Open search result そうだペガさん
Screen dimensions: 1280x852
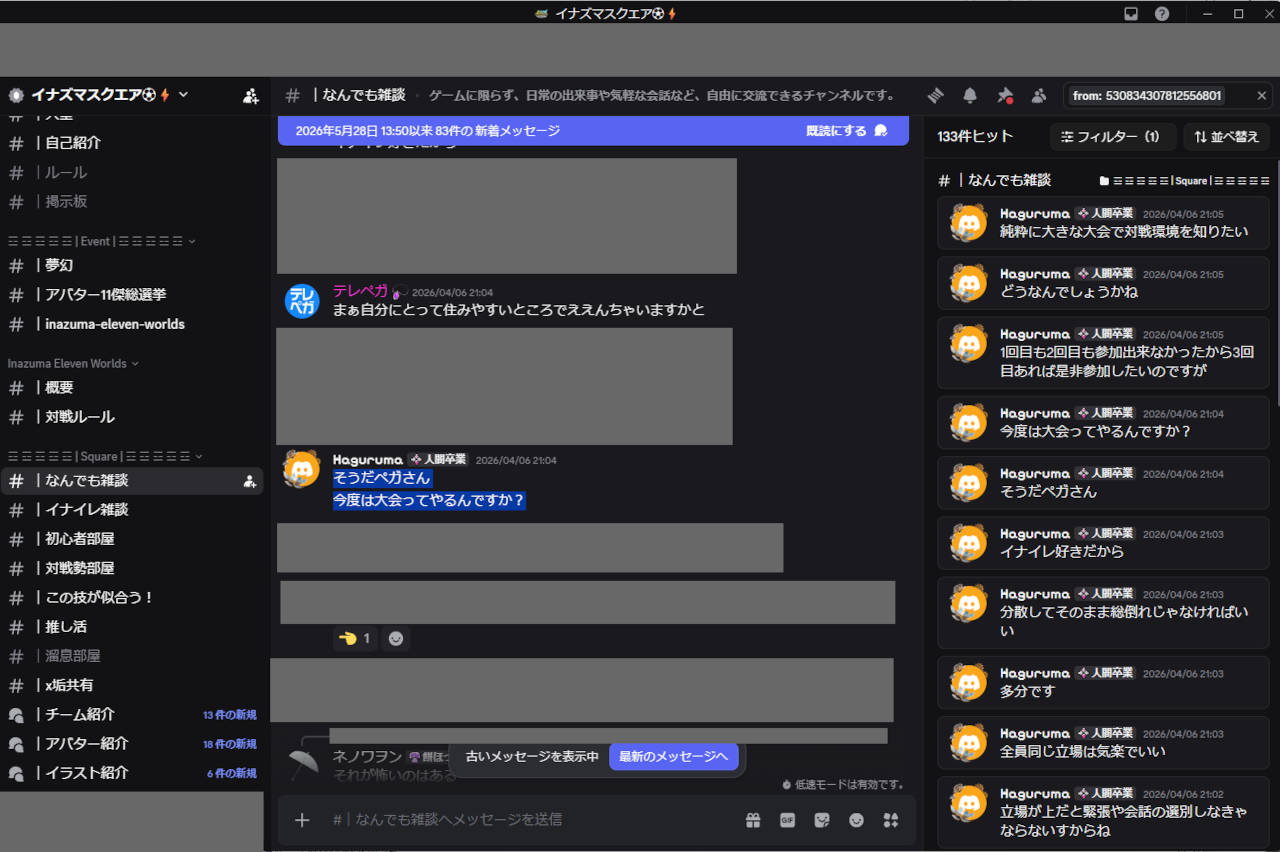(1103, 483)
